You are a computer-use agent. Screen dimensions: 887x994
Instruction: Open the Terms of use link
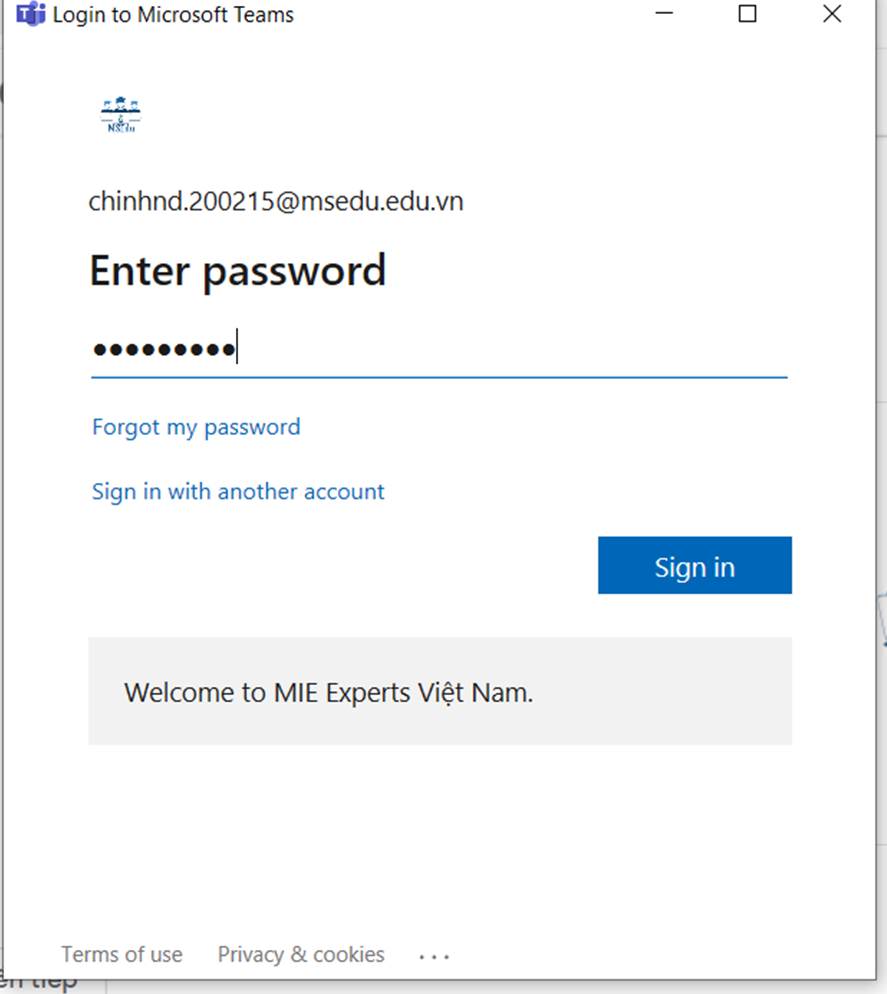122,955
